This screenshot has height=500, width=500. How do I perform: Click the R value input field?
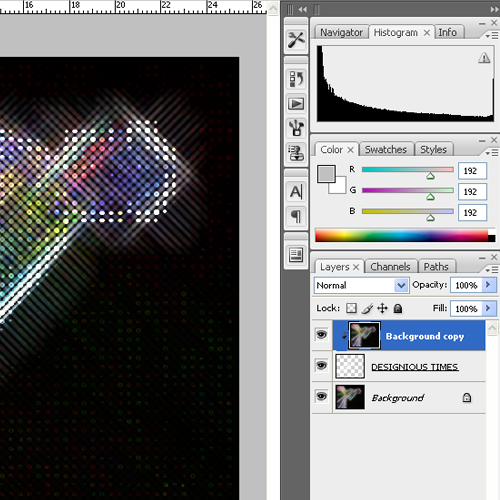(472, 171)
